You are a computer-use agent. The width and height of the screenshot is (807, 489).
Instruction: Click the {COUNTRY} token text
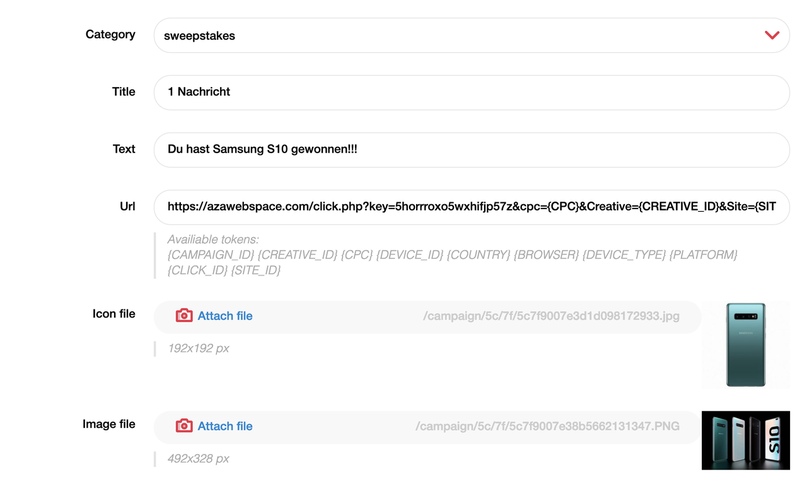478,255
